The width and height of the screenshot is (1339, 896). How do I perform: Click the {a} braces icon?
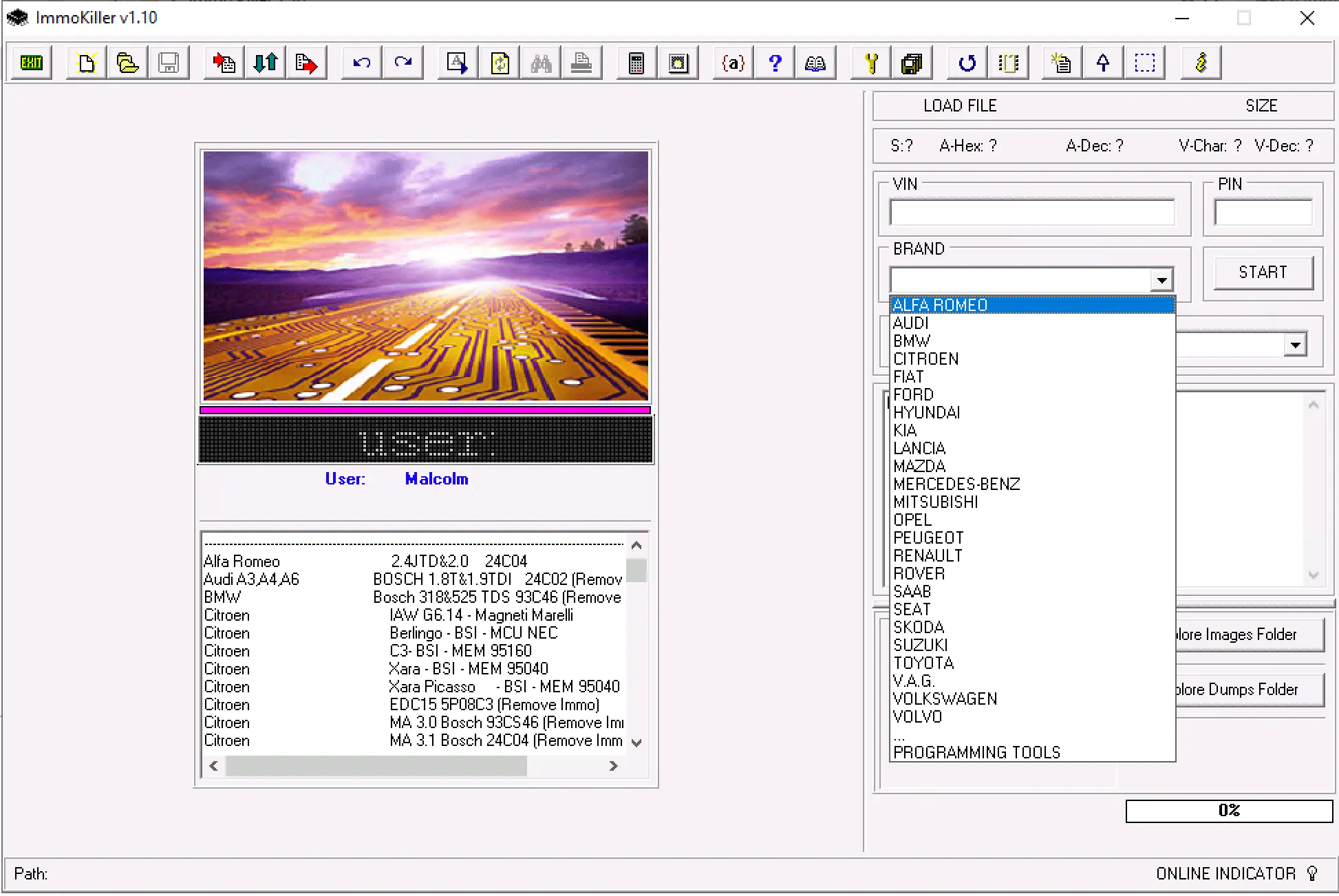pos(733,63)
